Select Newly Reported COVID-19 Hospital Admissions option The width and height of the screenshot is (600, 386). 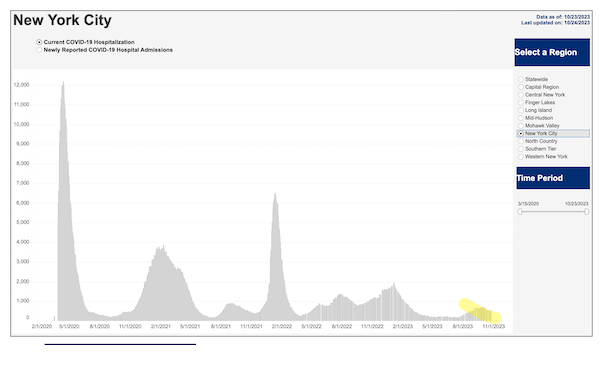(39, 50)
